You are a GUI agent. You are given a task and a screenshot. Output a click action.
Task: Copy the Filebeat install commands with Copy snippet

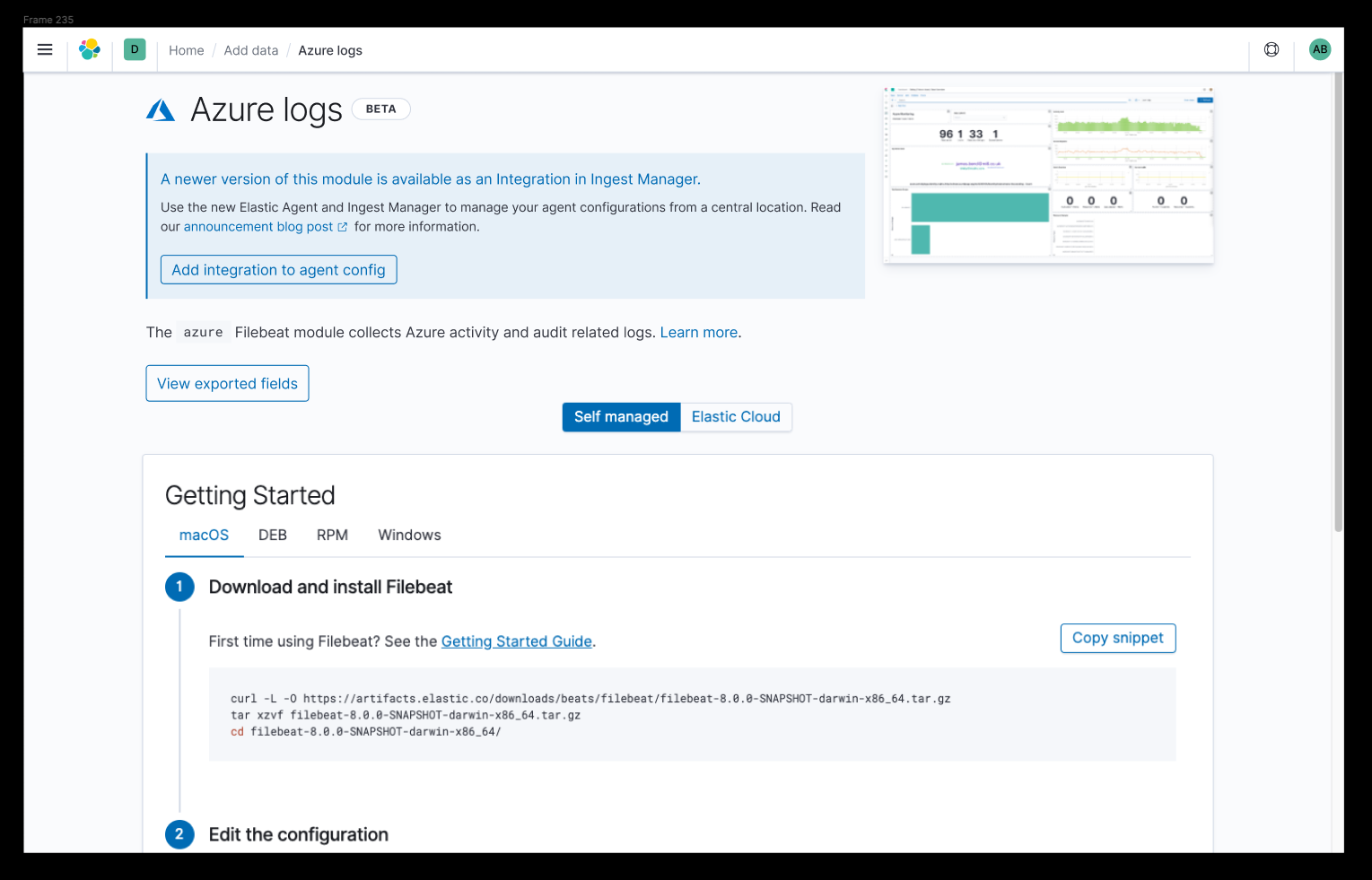pyautogui.click(x=1117, y=638)
